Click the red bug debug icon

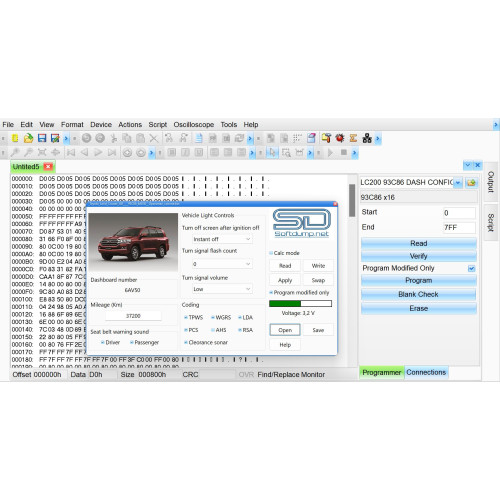pyautogui.click(x=340, y=138)
